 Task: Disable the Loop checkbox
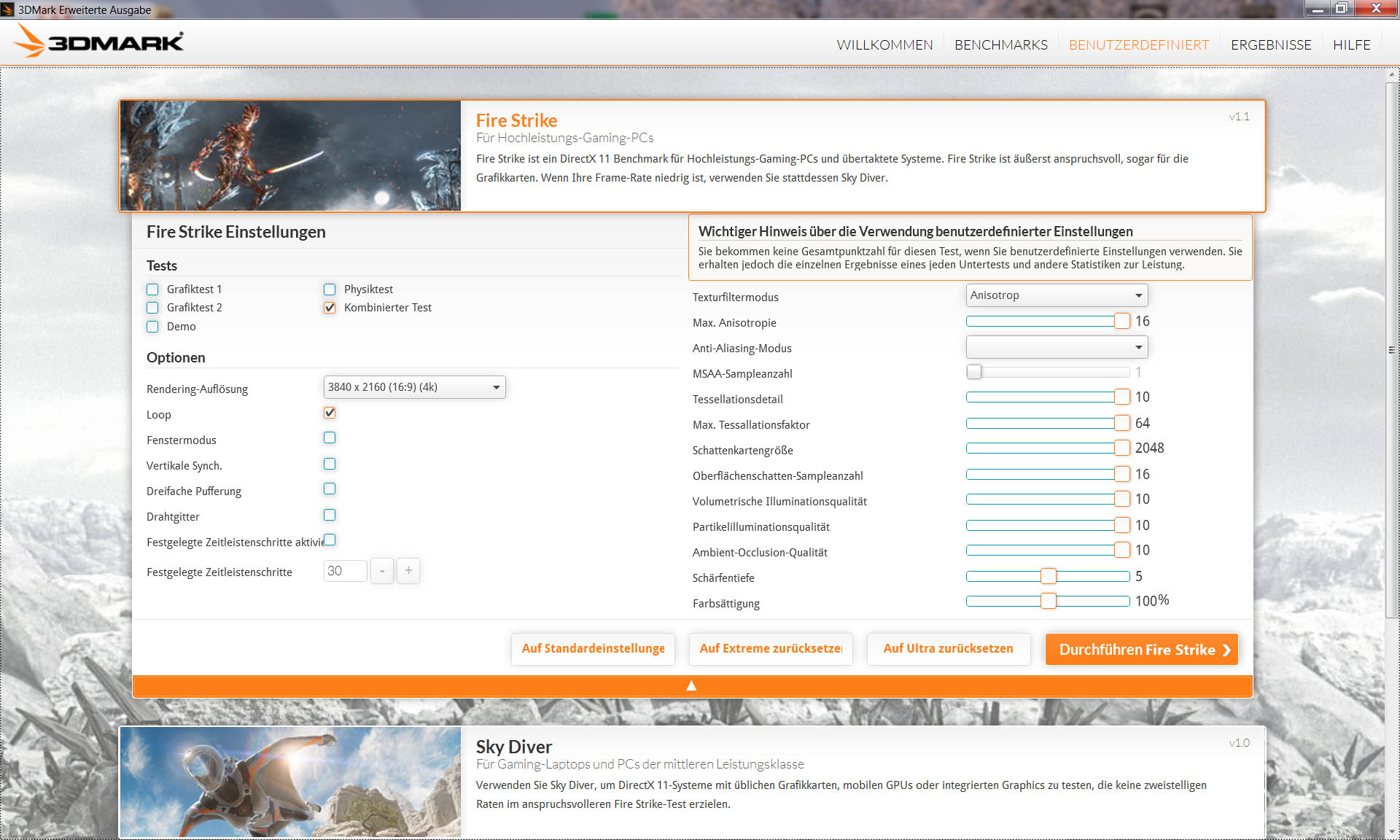click(x=330, y=413)
